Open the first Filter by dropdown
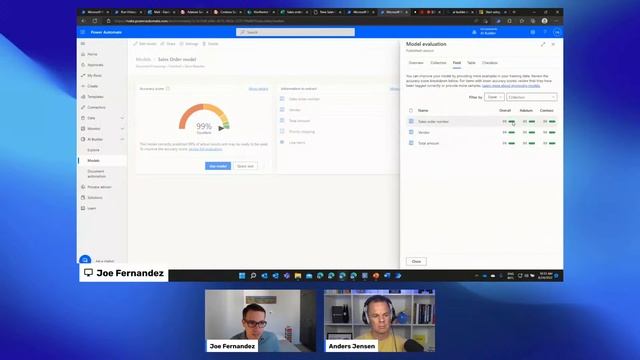This screenshot has width=640, height=360. pos(494,97)
